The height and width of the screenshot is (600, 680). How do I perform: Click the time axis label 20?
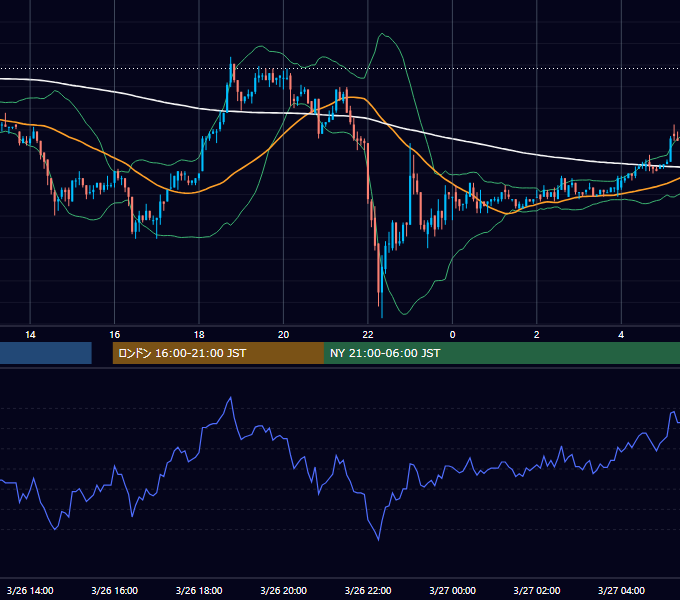283,335
